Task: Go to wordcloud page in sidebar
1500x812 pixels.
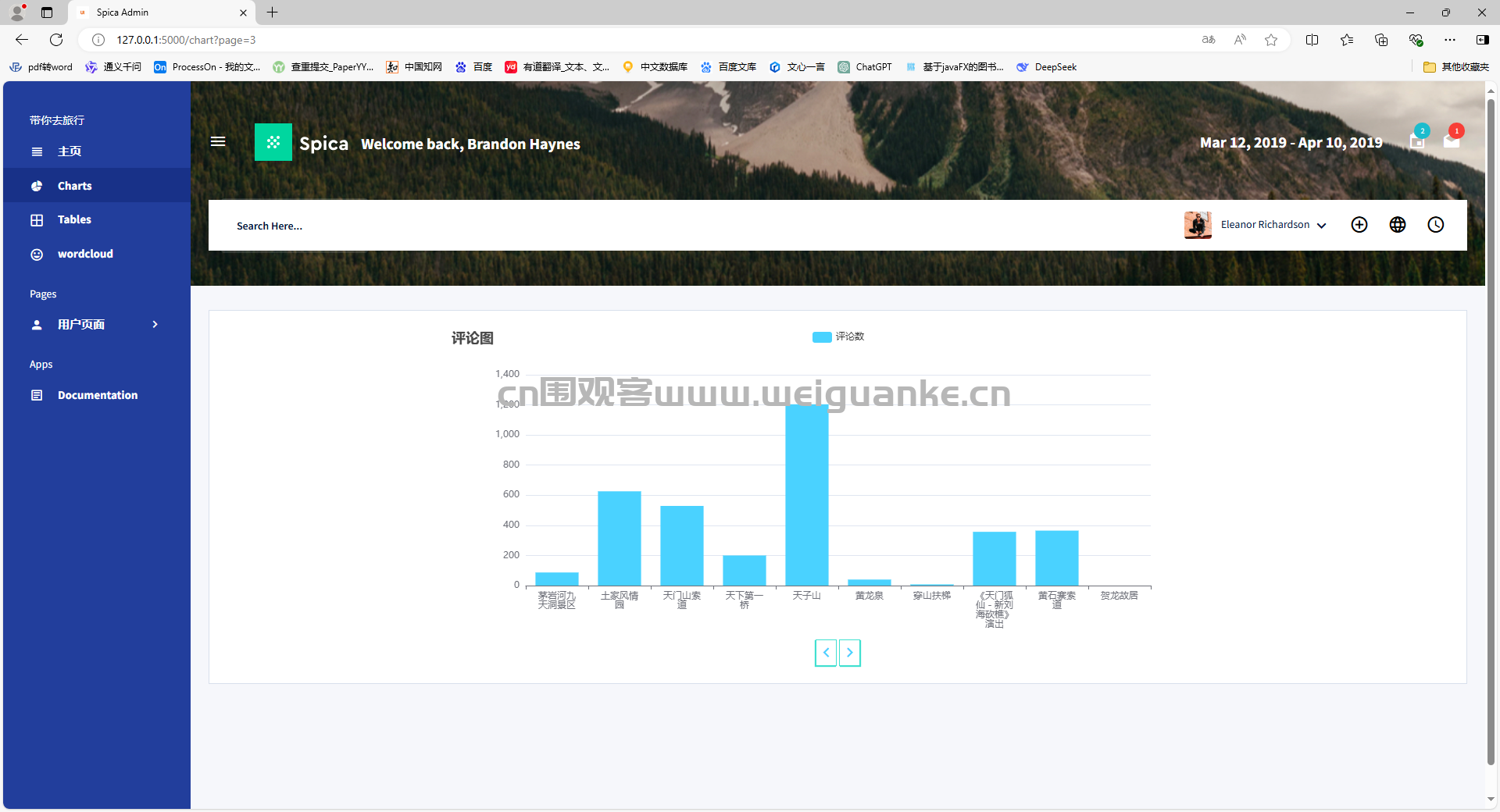Action: 85,254
